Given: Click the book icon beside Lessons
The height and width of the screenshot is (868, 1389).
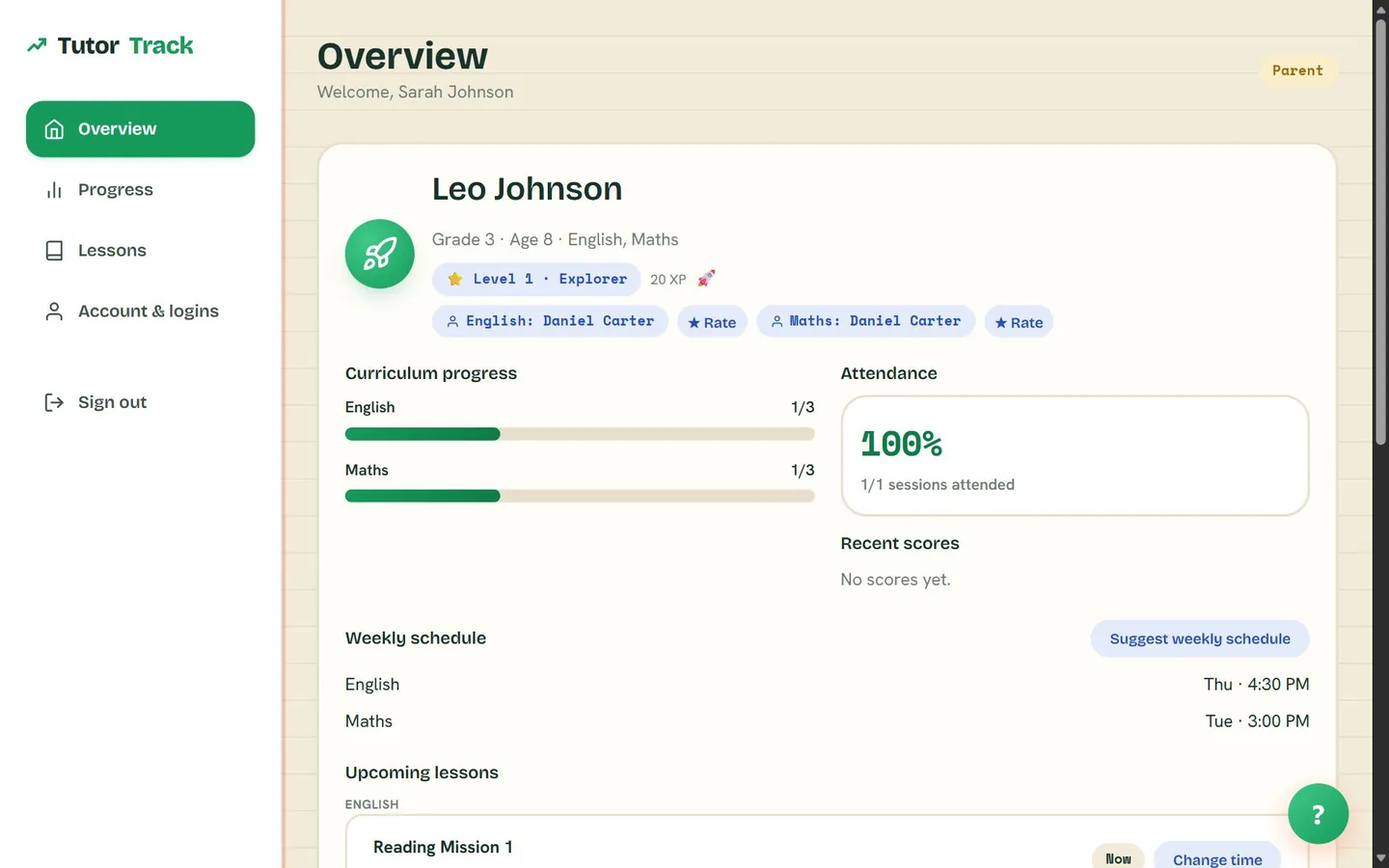Looking at the screenshot, I should coord(54,251).
